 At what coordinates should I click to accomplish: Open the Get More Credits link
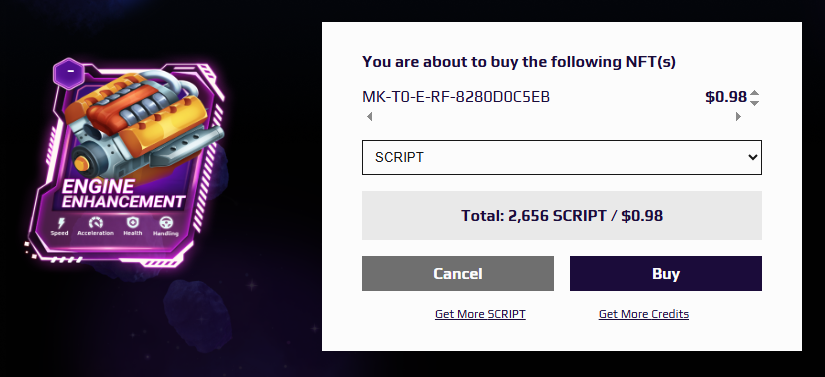click(644, 314)
